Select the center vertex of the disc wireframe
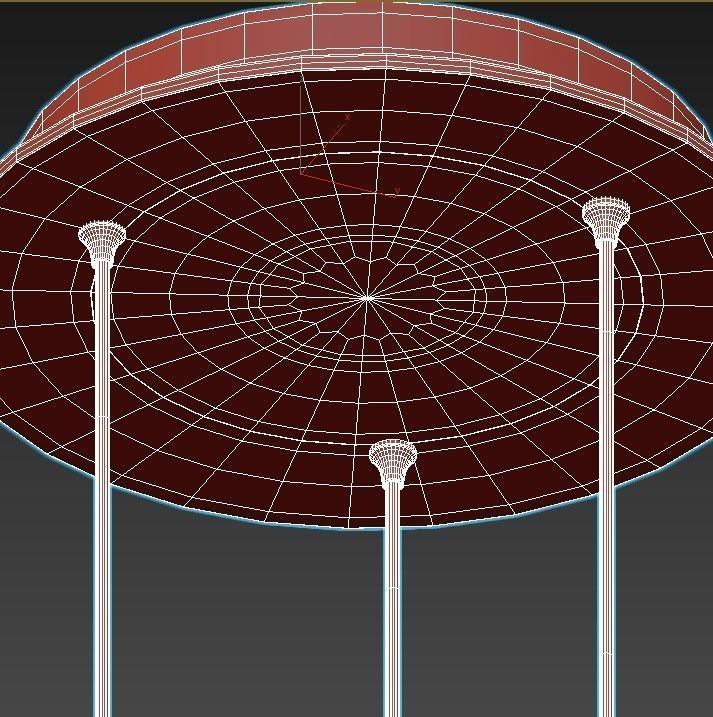The height and width of the screenshot is (717, 713). click(367, 298)
